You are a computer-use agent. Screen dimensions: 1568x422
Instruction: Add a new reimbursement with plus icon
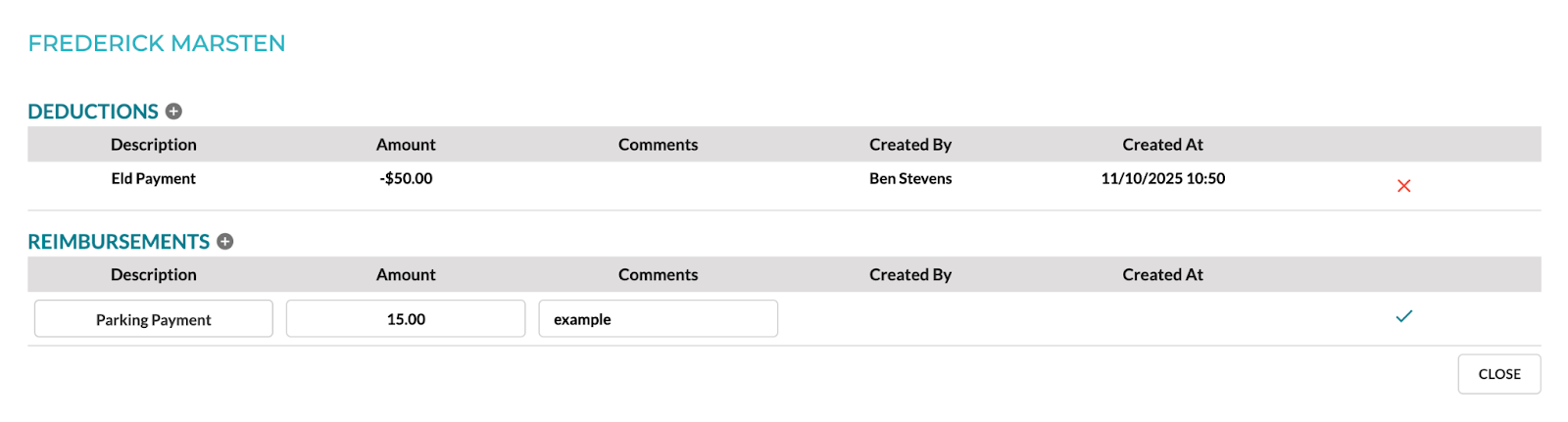pos(225,242)
